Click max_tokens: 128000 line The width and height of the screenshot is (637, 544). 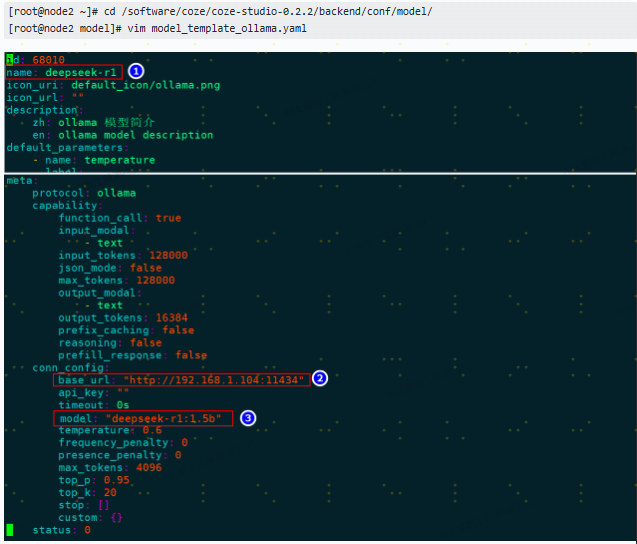point(117,280)
